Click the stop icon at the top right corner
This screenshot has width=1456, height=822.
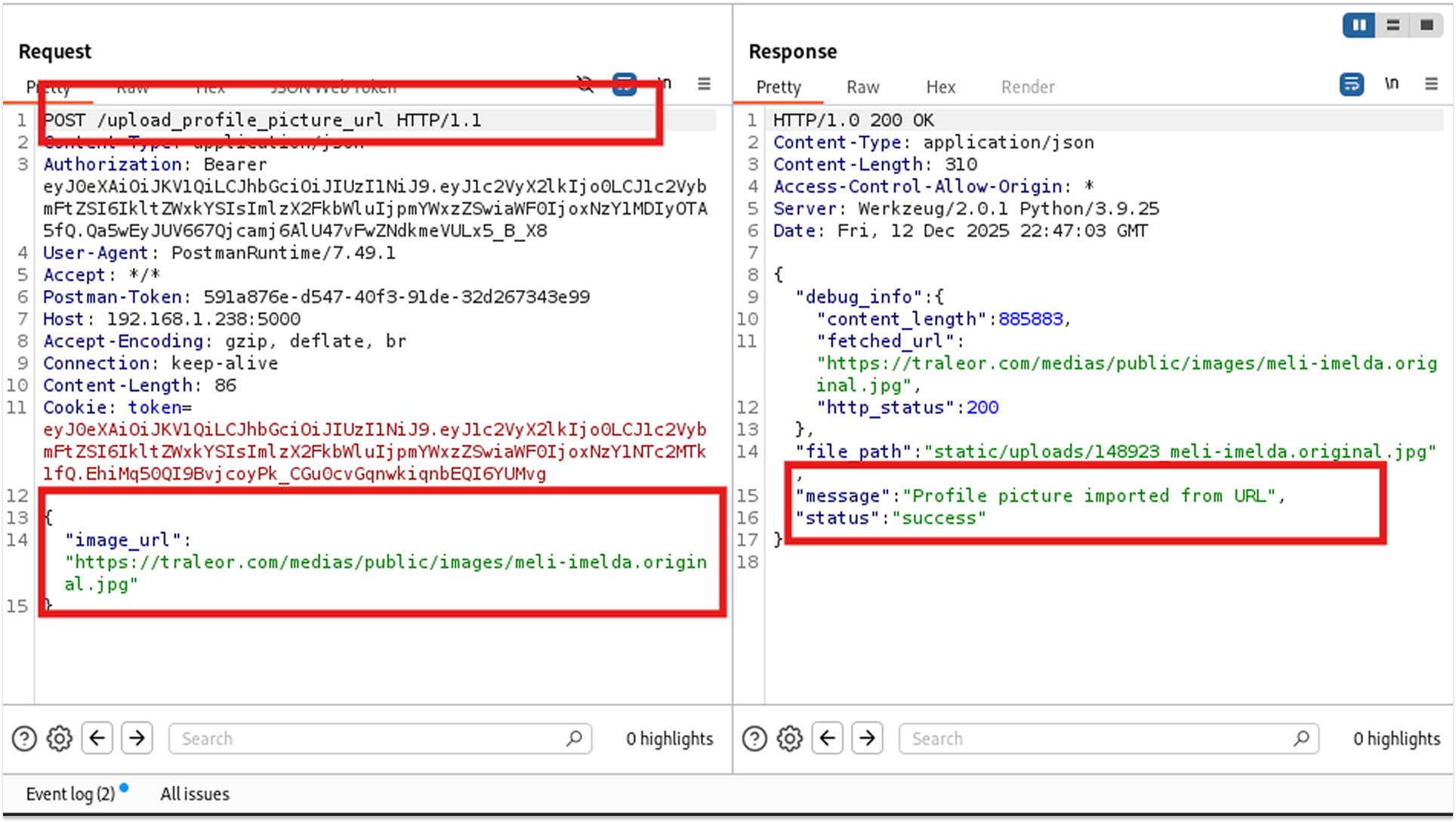pos(1427,25)
